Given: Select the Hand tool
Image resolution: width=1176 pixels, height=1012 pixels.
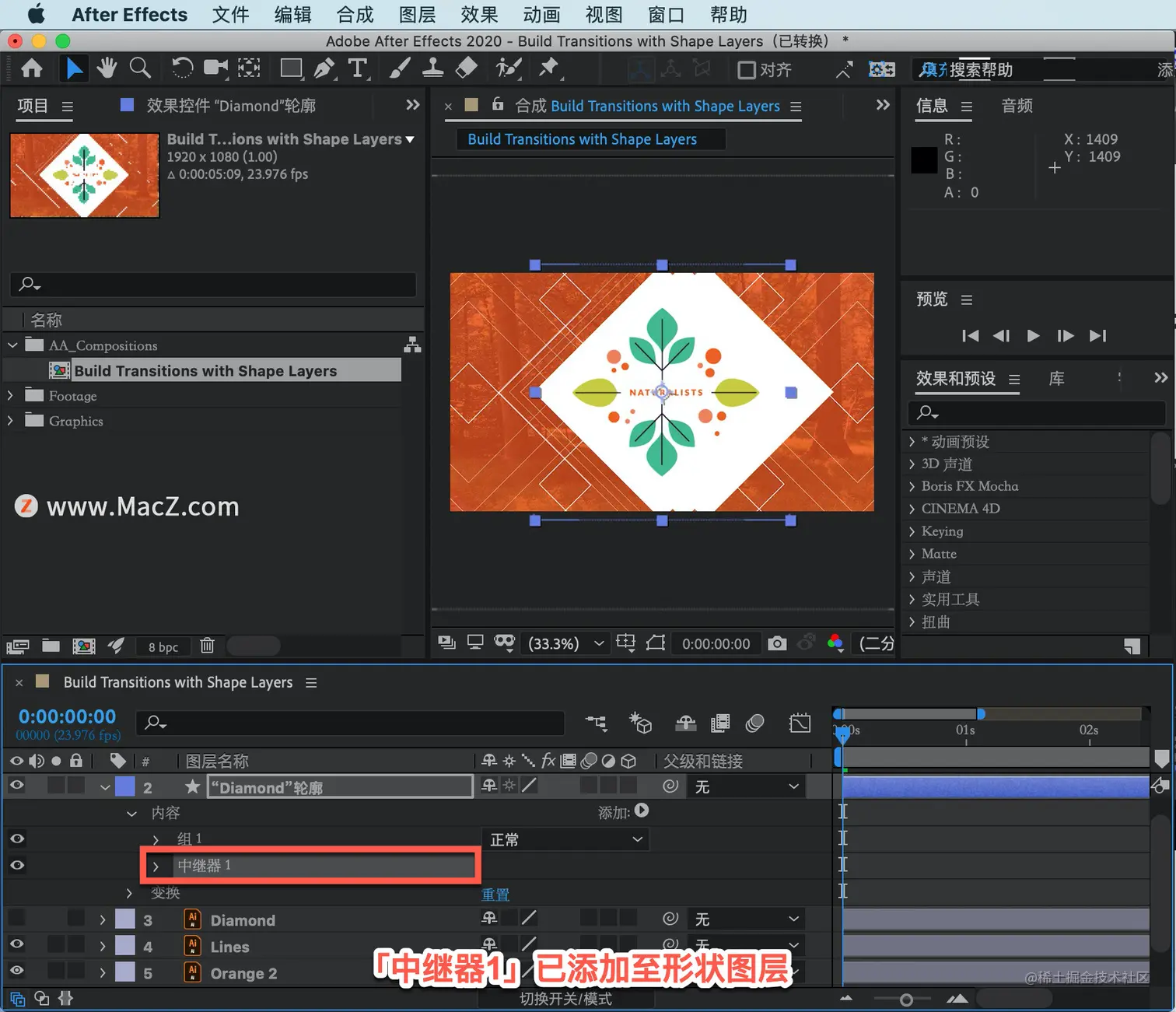Looking at the screenshot, I should pyautogui.click(x=107, y=69).
